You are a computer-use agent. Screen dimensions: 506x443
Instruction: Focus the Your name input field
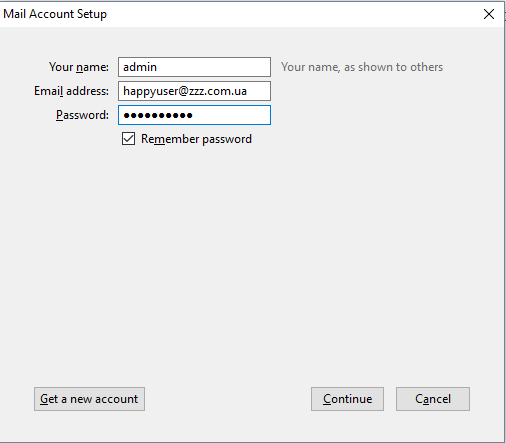[x=194, y=67]
